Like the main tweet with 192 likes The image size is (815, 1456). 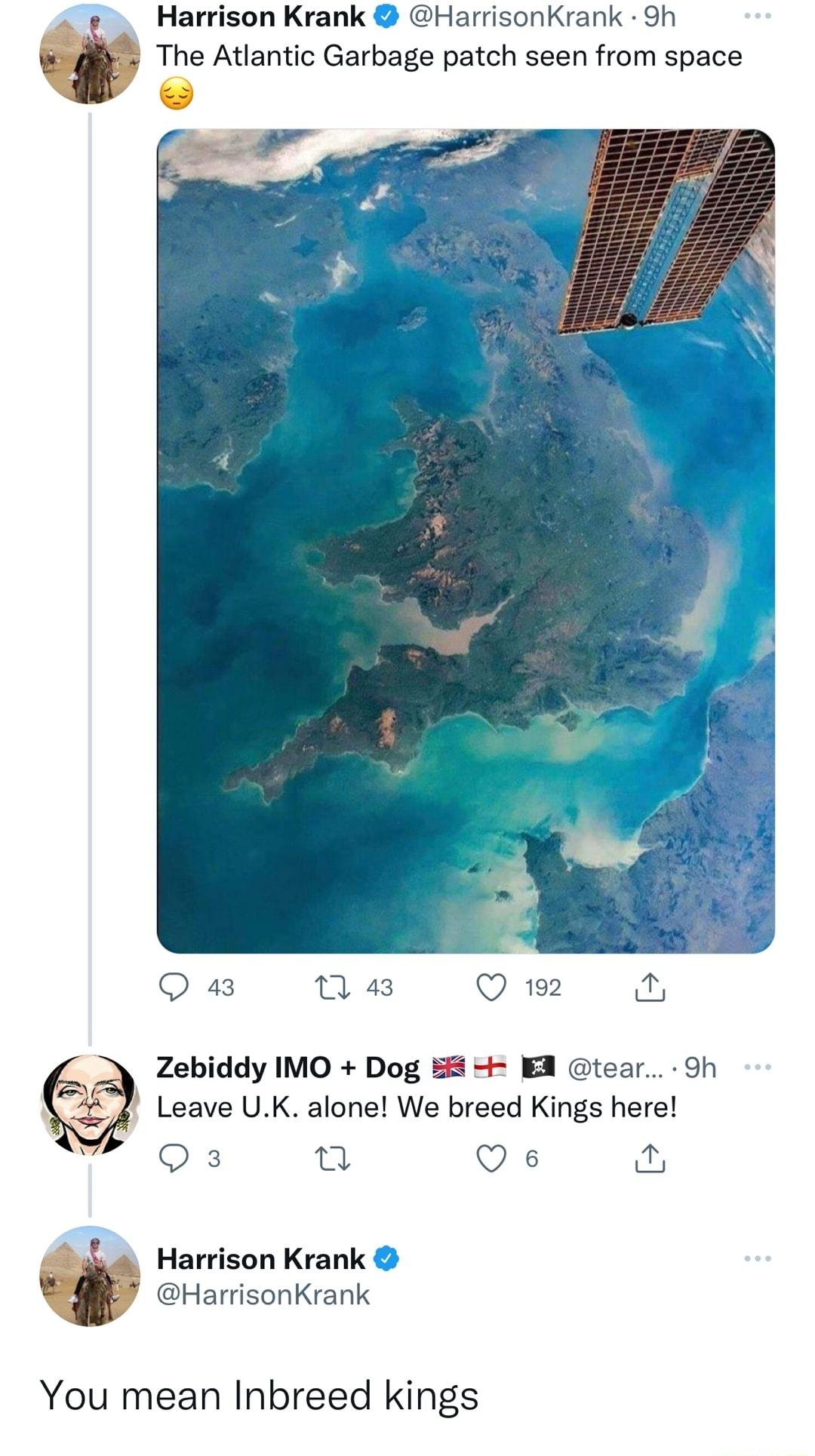point(491,988)
